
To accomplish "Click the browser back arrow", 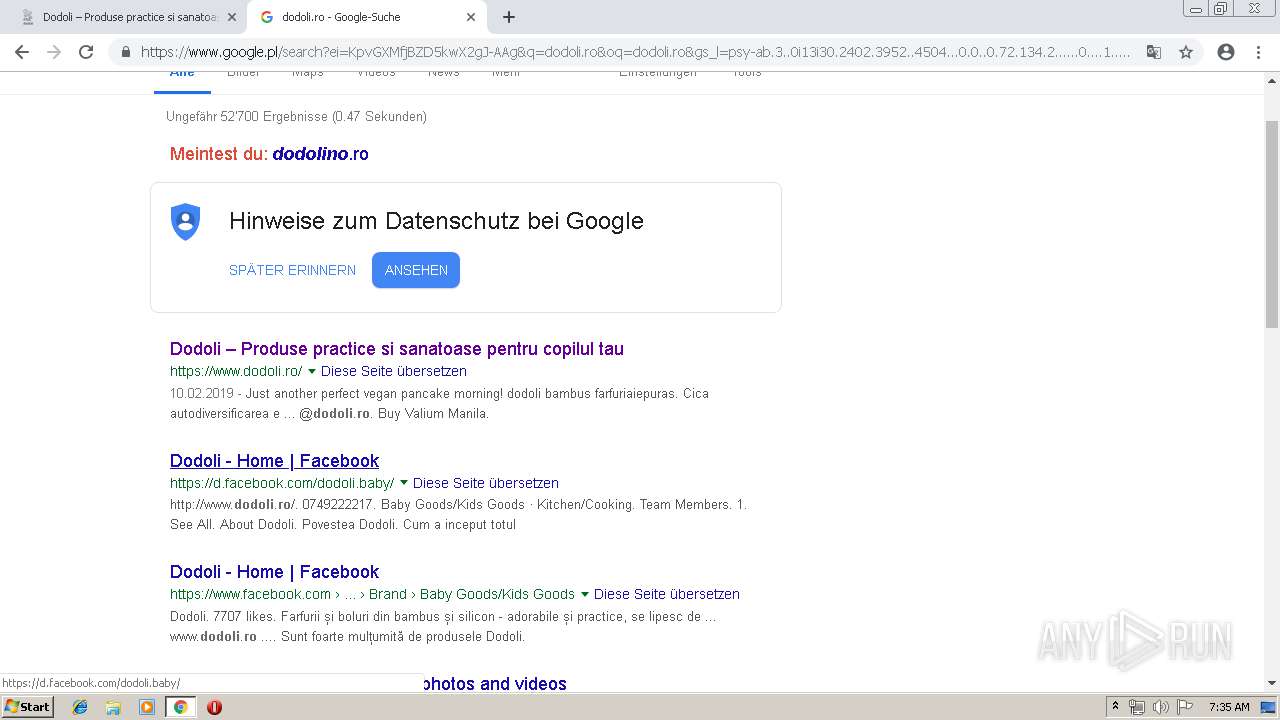I will [22, 52].
